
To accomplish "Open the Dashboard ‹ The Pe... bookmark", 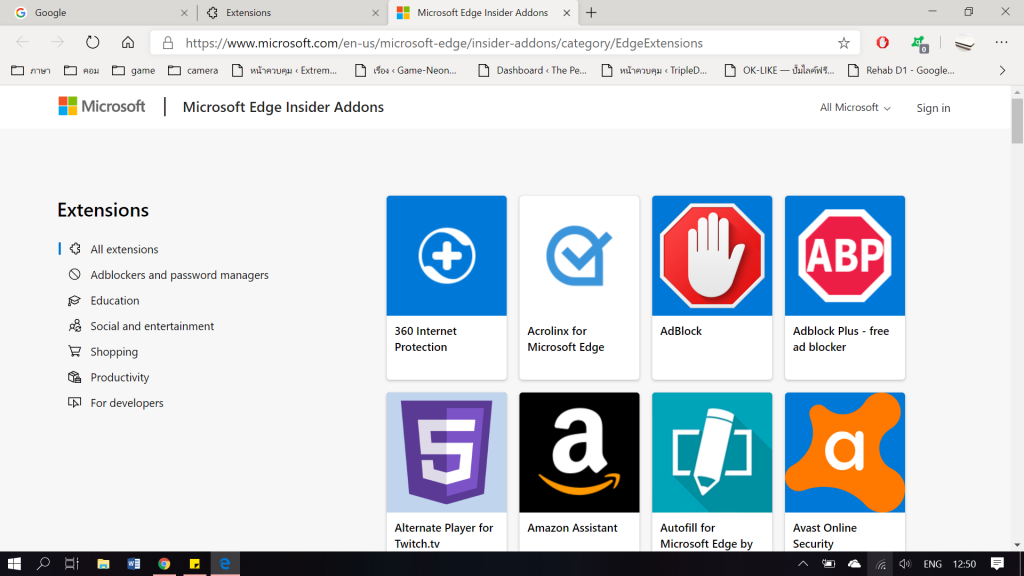I will 533,71.
